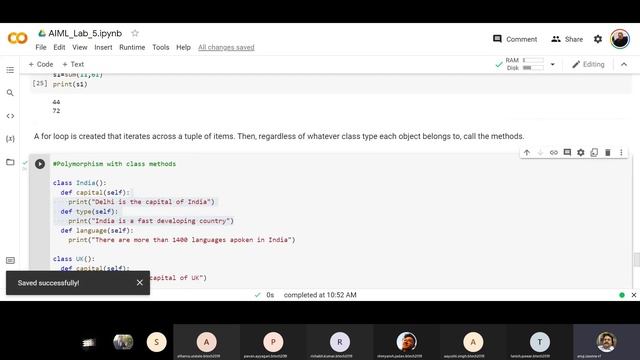
Task: Open the View menu
Action: tap(80, 47)
